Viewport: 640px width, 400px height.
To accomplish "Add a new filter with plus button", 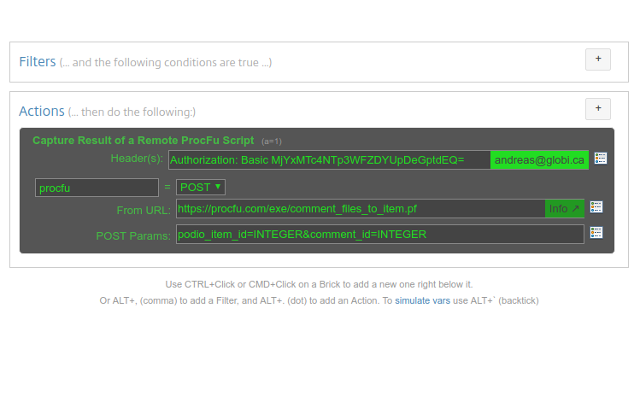I will tap(597, 60).
